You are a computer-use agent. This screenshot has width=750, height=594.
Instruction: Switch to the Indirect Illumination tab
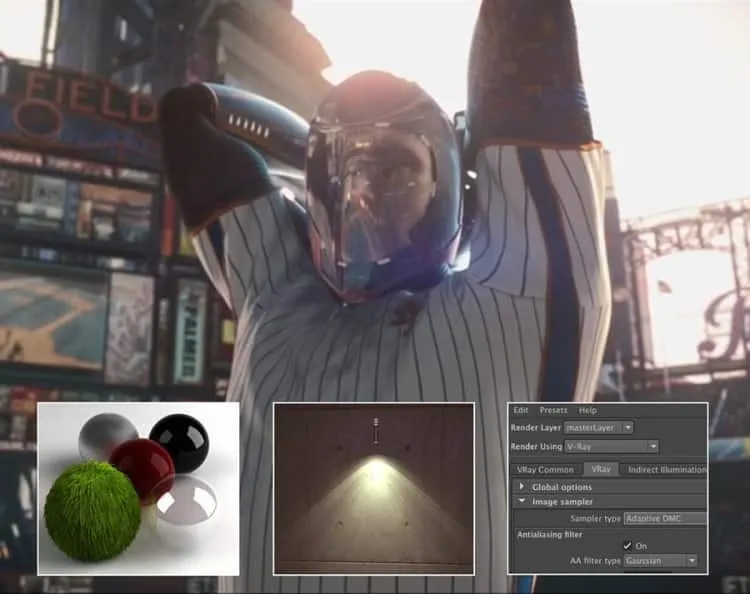pyautogui.click(x=666, y=470)
